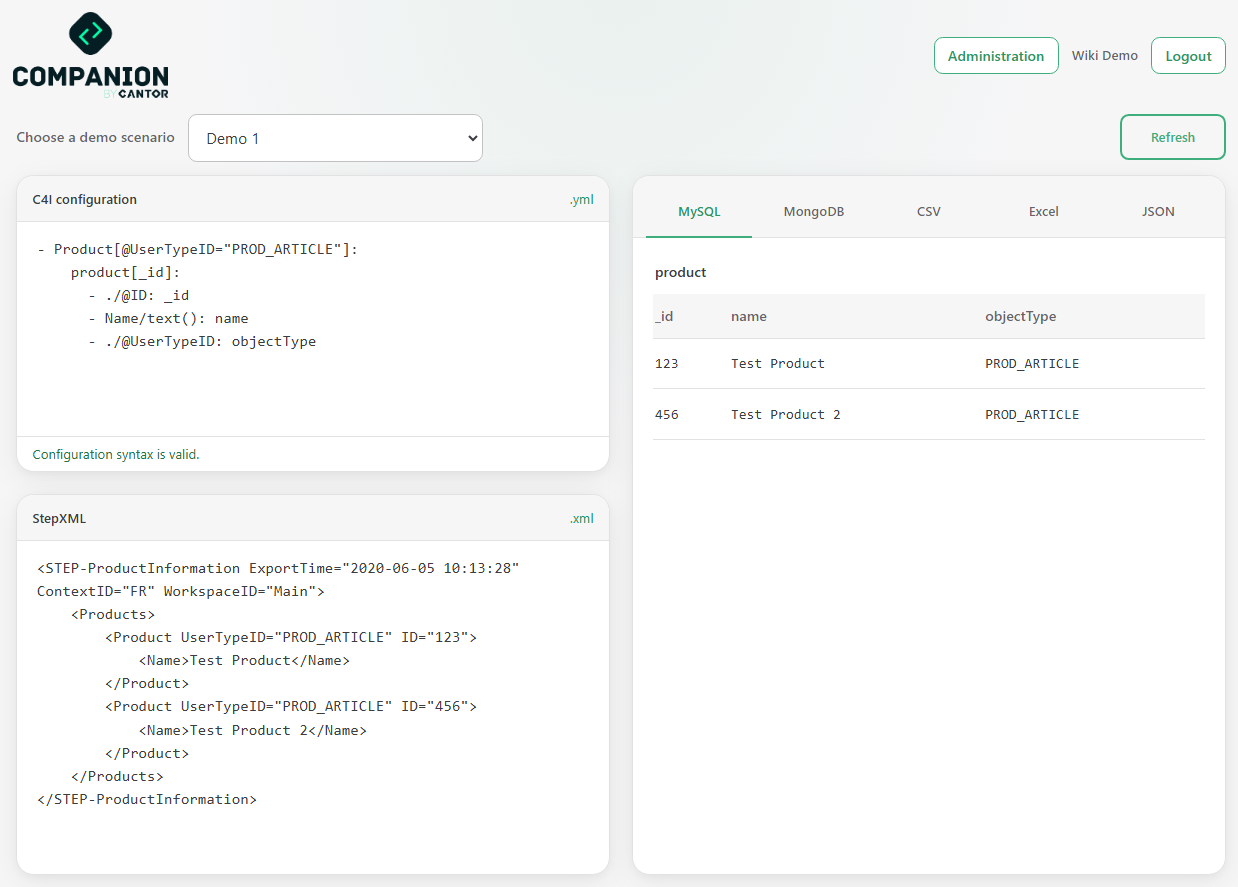Click the 'product[_id]:' config line
This screenshot has width=1238, height=887.
tap(125, 272)
